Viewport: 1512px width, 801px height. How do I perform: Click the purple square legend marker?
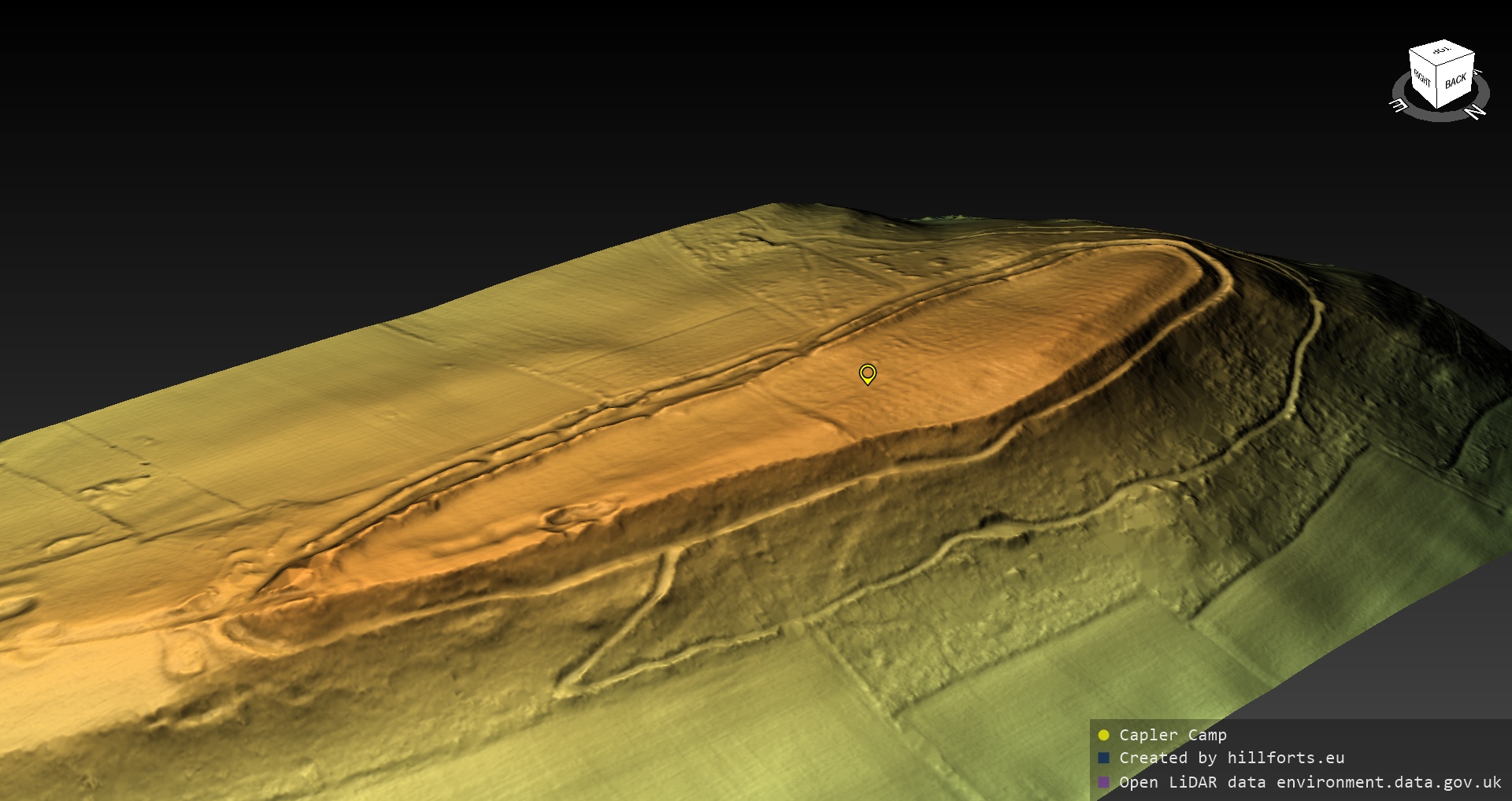click(x=1103, y=782)
